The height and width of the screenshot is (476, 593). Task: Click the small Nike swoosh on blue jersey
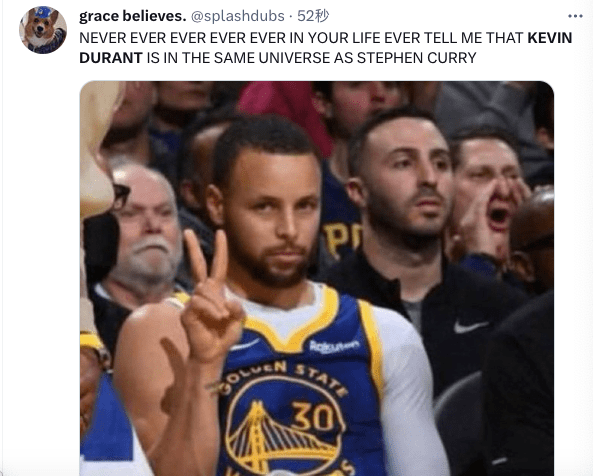[245, 344]
